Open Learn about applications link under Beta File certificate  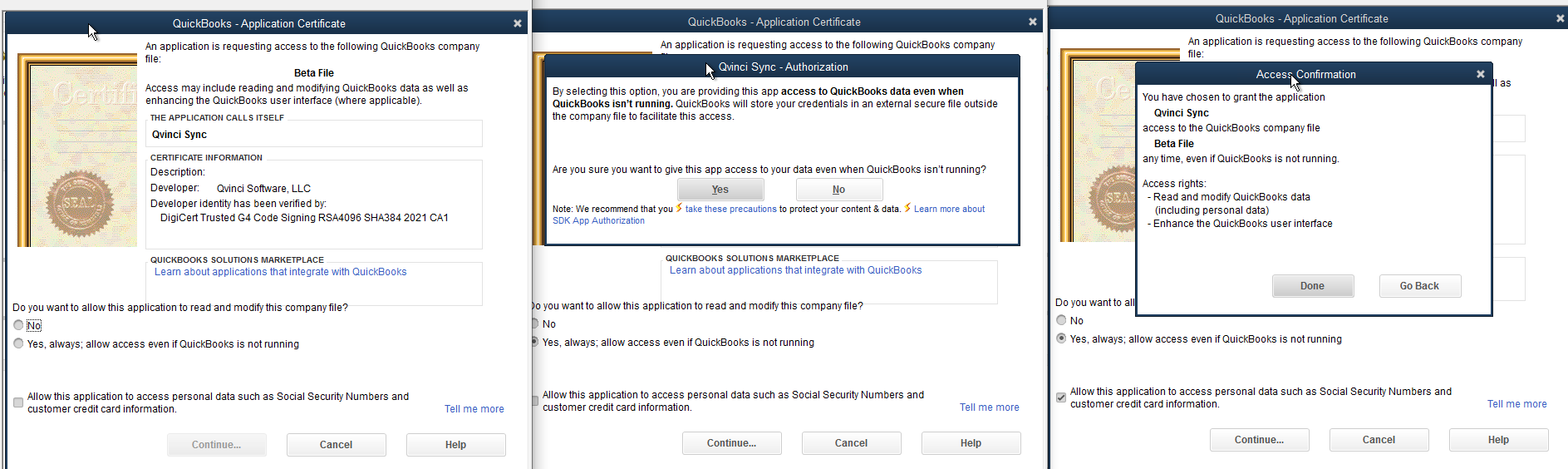tap(281, 272)
